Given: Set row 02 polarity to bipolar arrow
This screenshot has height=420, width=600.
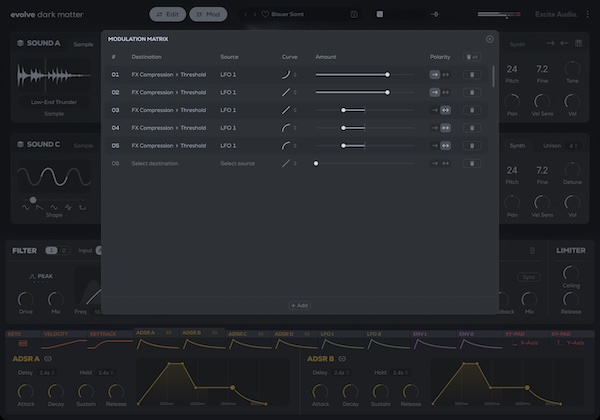Looking at the screenshot, I should click(446, 92).
